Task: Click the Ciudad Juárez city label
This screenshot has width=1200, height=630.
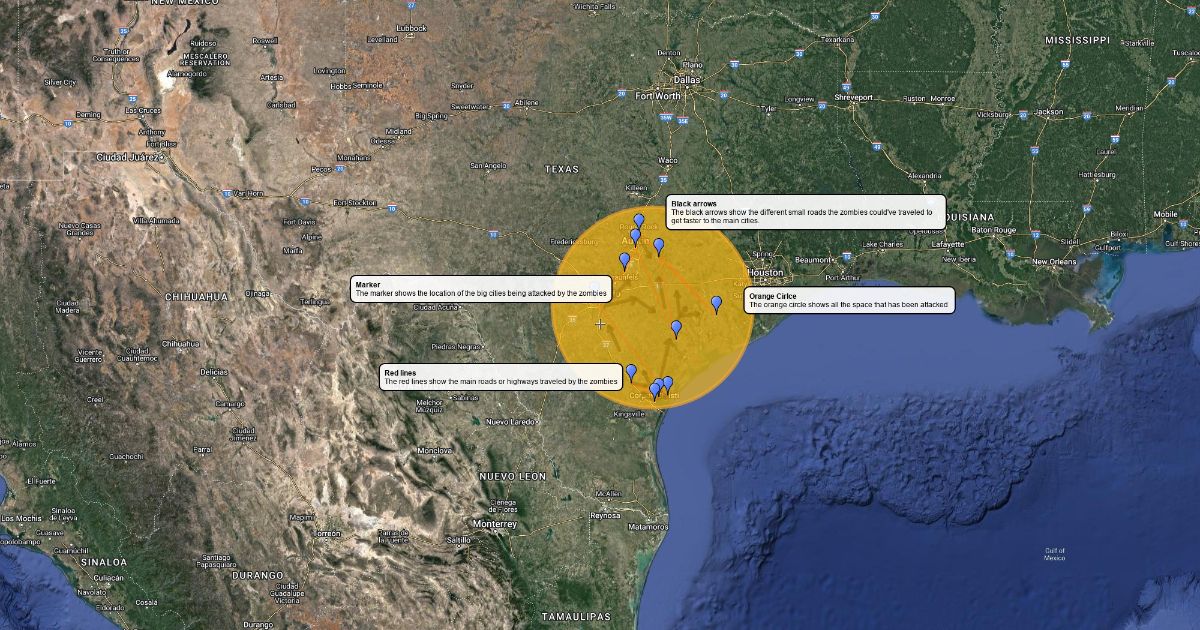Action: [x=130, y=157]
